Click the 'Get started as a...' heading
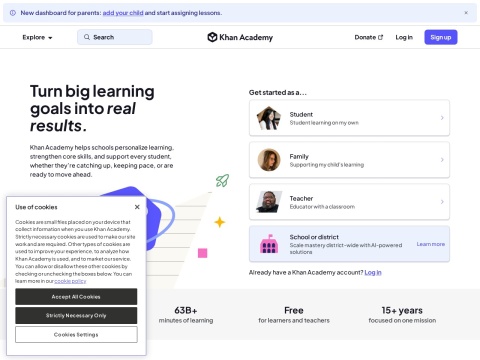Viewport: 480px width, 360px height. pos(277,93)
